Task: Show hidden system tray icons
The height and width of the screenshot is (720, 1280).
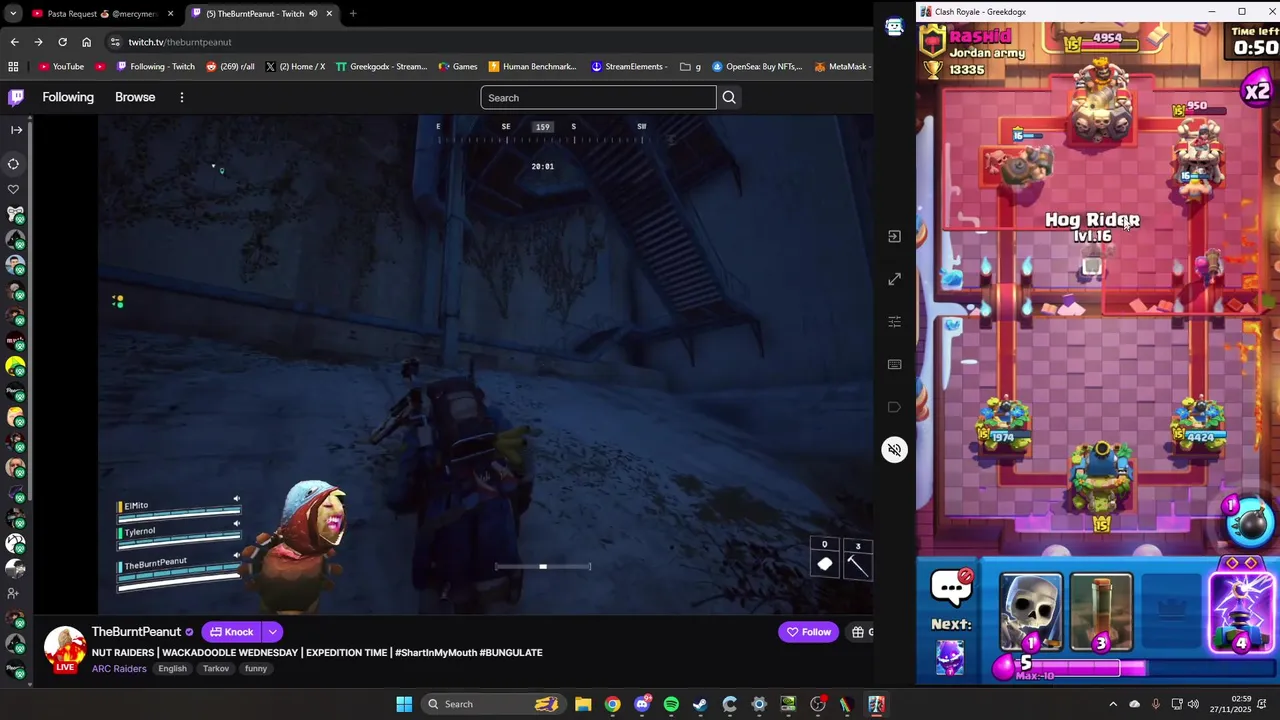Action: coord(1113,704)
